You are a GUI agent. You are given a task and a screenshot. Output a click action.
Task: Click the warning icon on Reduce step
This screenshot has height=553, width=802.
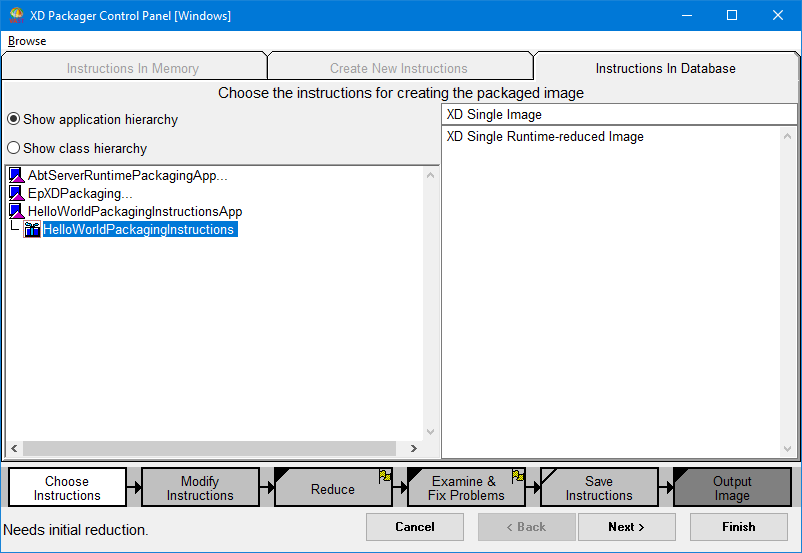tap(385, 476)
